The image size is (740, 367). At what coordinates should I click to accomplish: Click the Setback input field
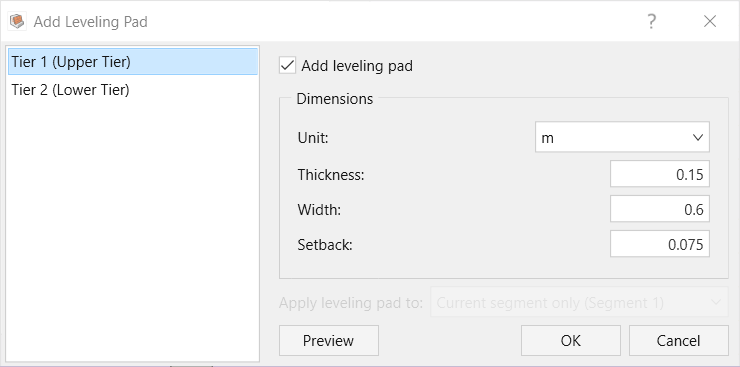tap(660, 244)
